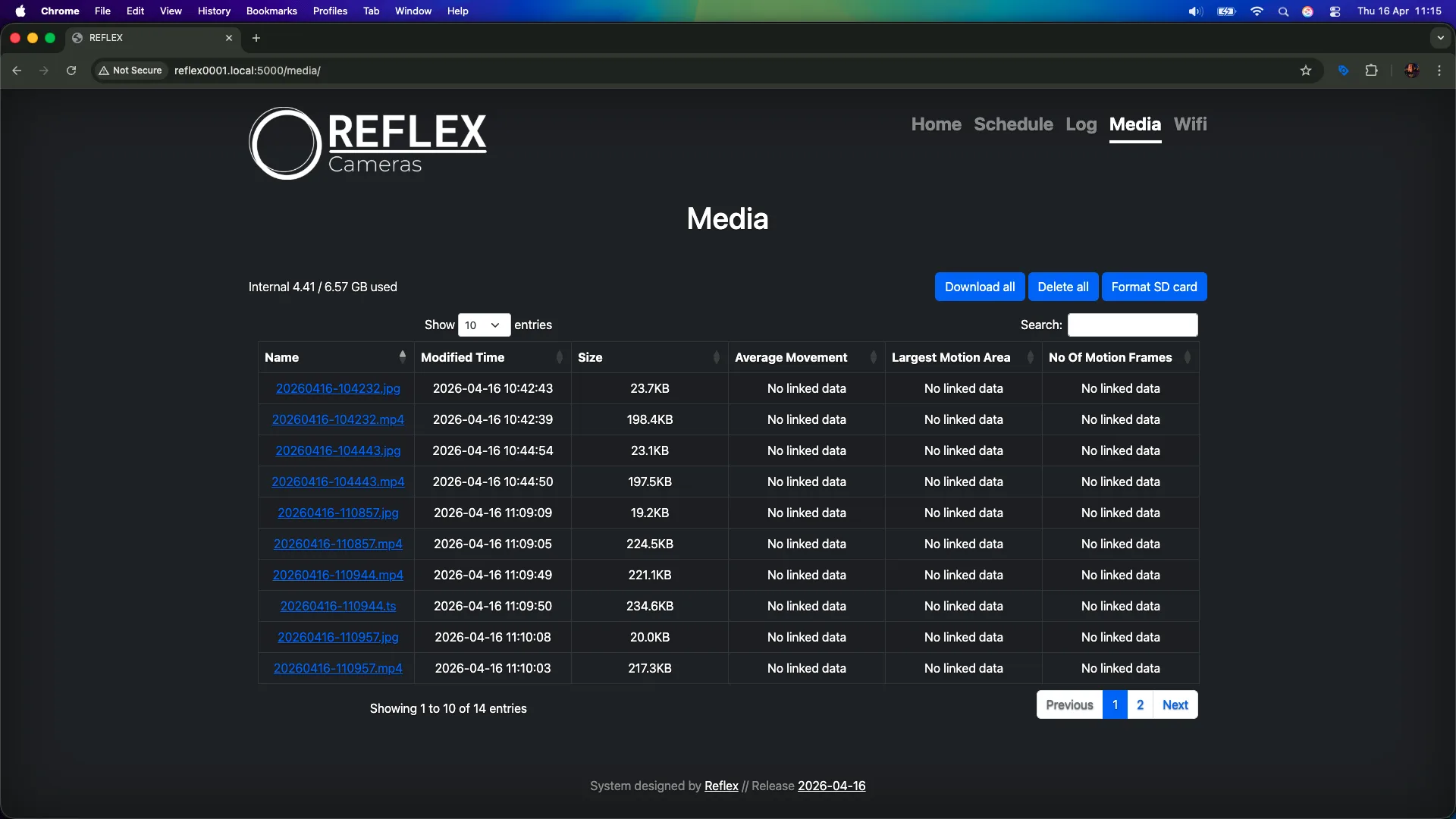Open file 20260416-104232.jpg
The height and width of the screenshot is (819, 1456).
point(338,388)
